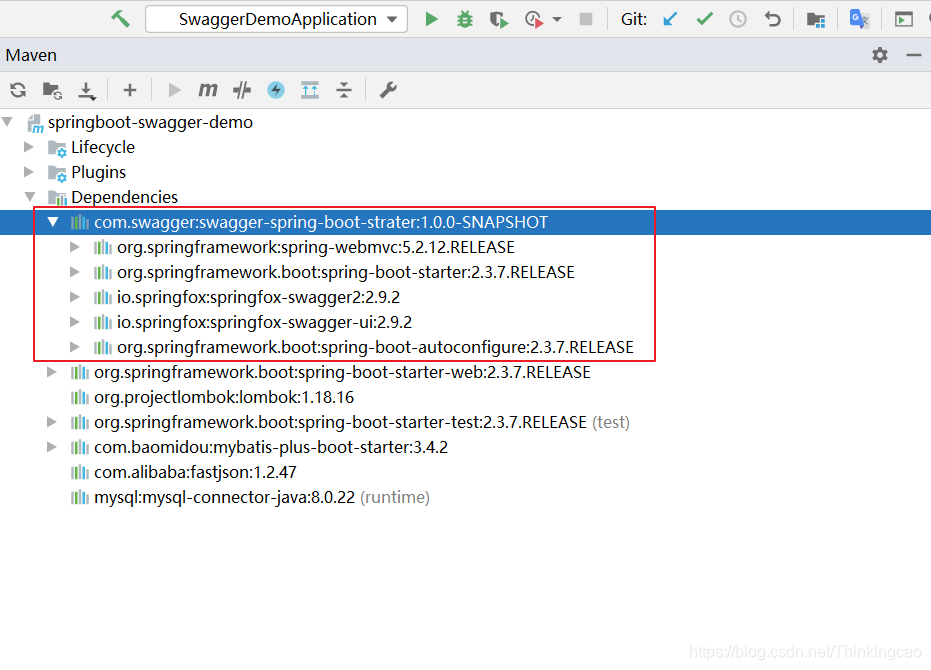This screenshot has width=931, height=670.
Task: Show dependencies diagram icon
Action: pyautogui.click(x=310, y=90)
